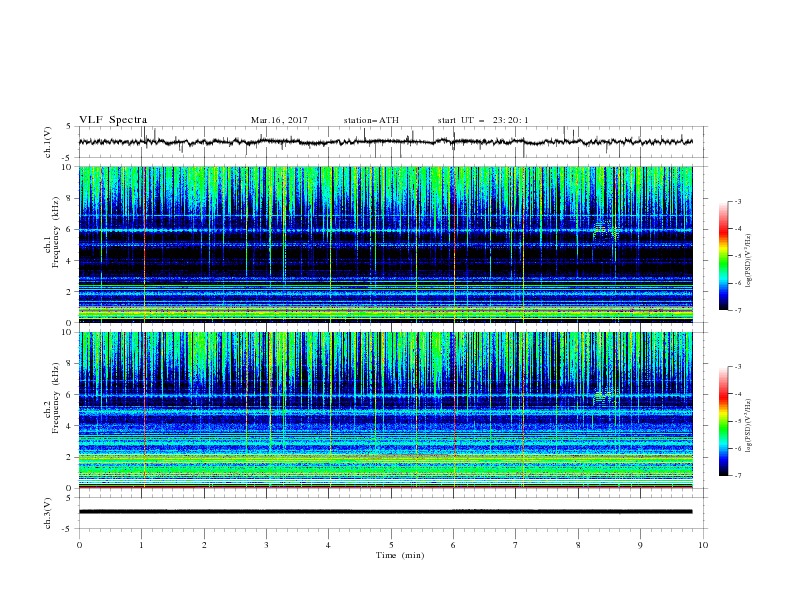
Task: Click time-axis tick label "5"
Action: 391,545
